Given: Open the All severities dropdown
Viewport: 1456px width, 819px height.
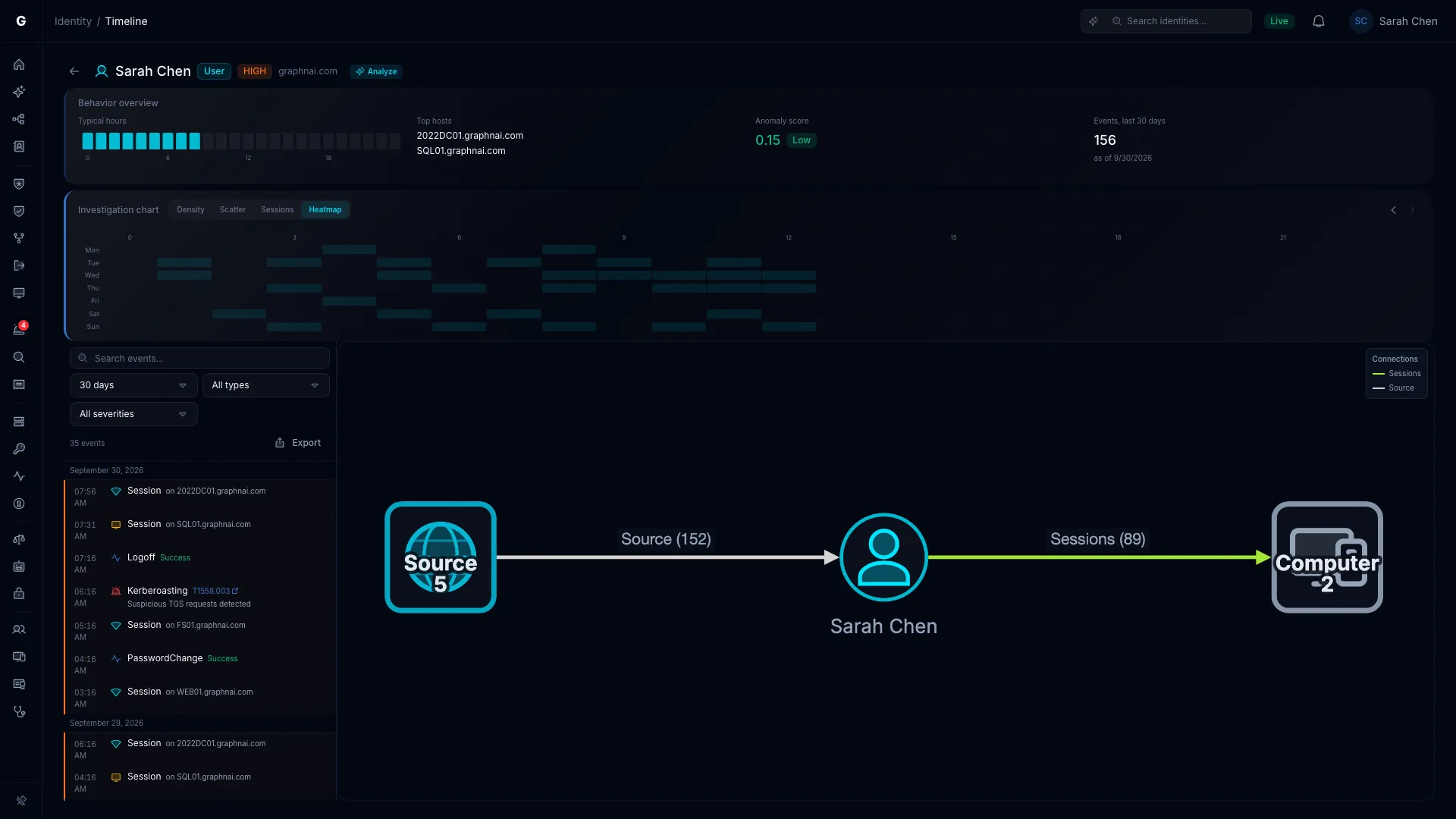Looking at the screenshot, I should pos(133,414).
